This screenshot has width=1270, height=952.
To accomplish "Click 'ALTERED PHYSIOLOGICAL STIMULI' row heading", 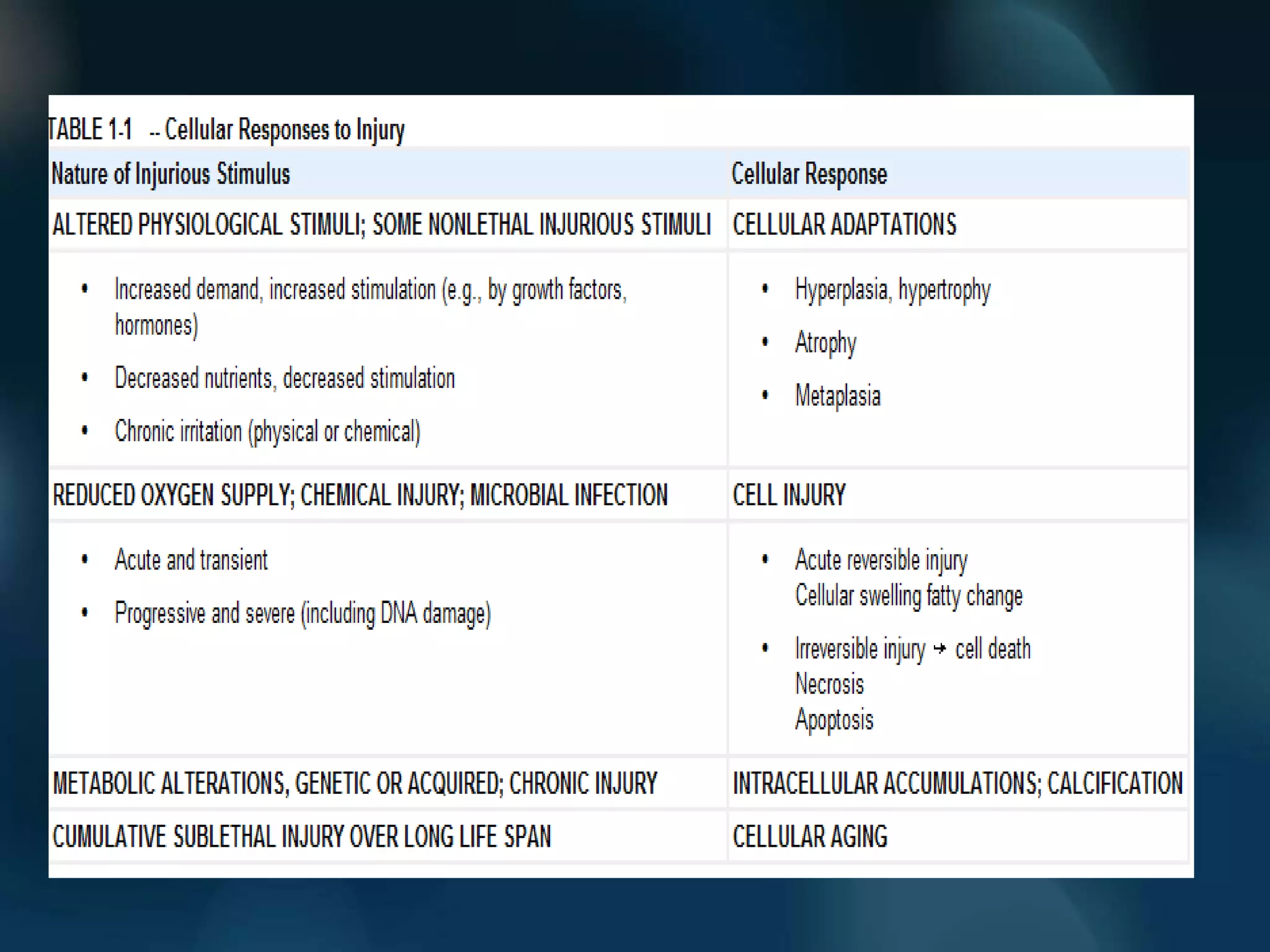I will click(208, 224).
